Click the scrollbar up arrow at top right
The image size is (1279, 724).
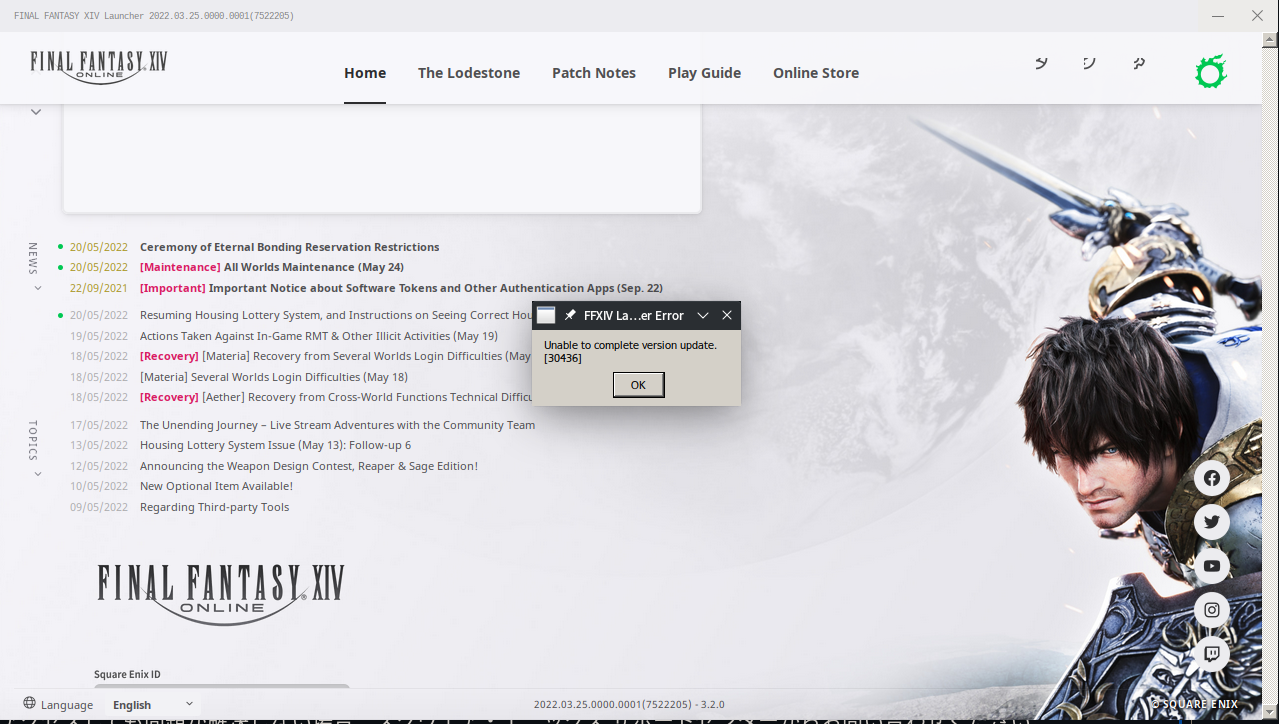click(1271, 40)
